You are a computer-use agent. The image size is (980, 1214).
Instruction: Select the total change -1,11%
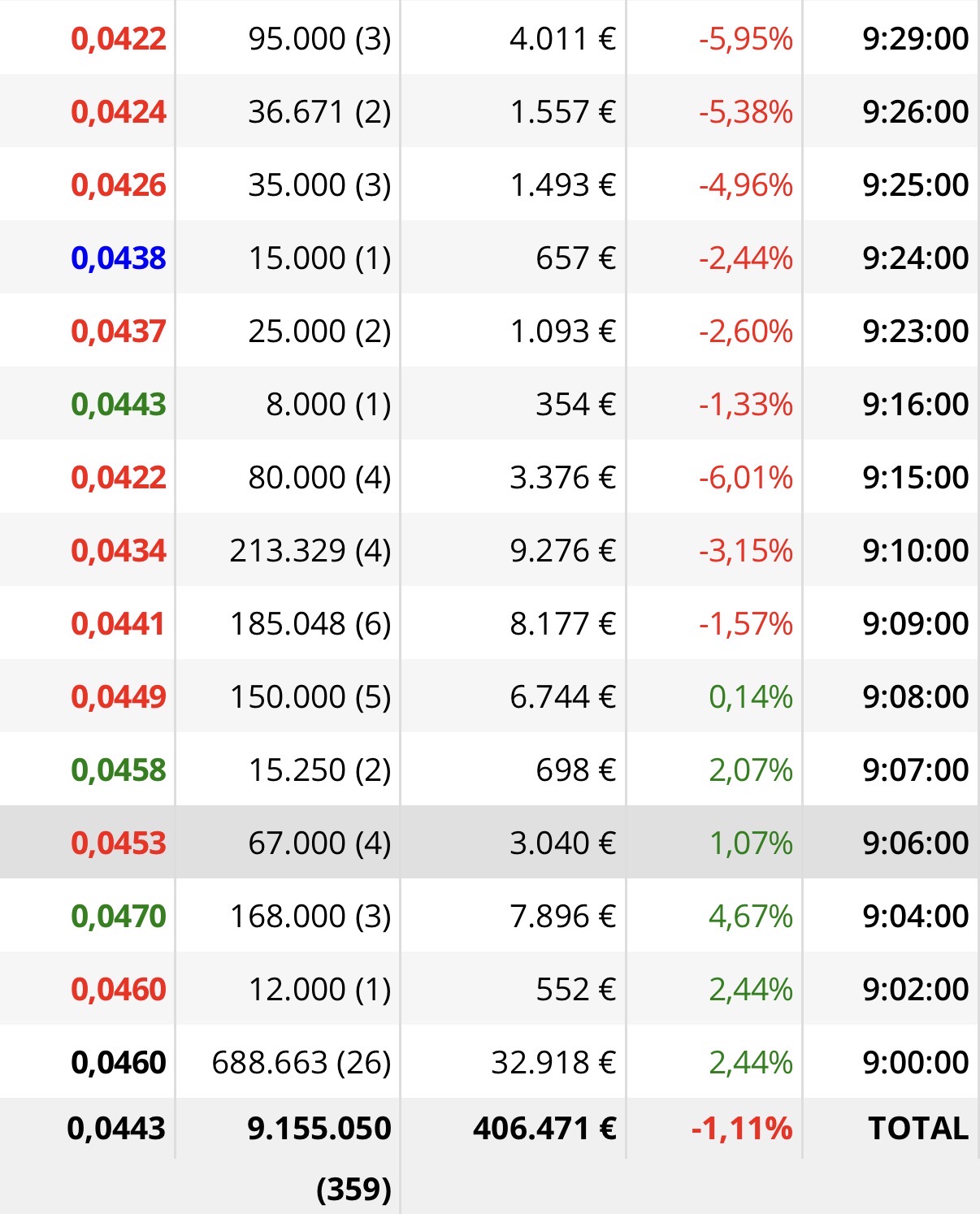point(742,1129)
